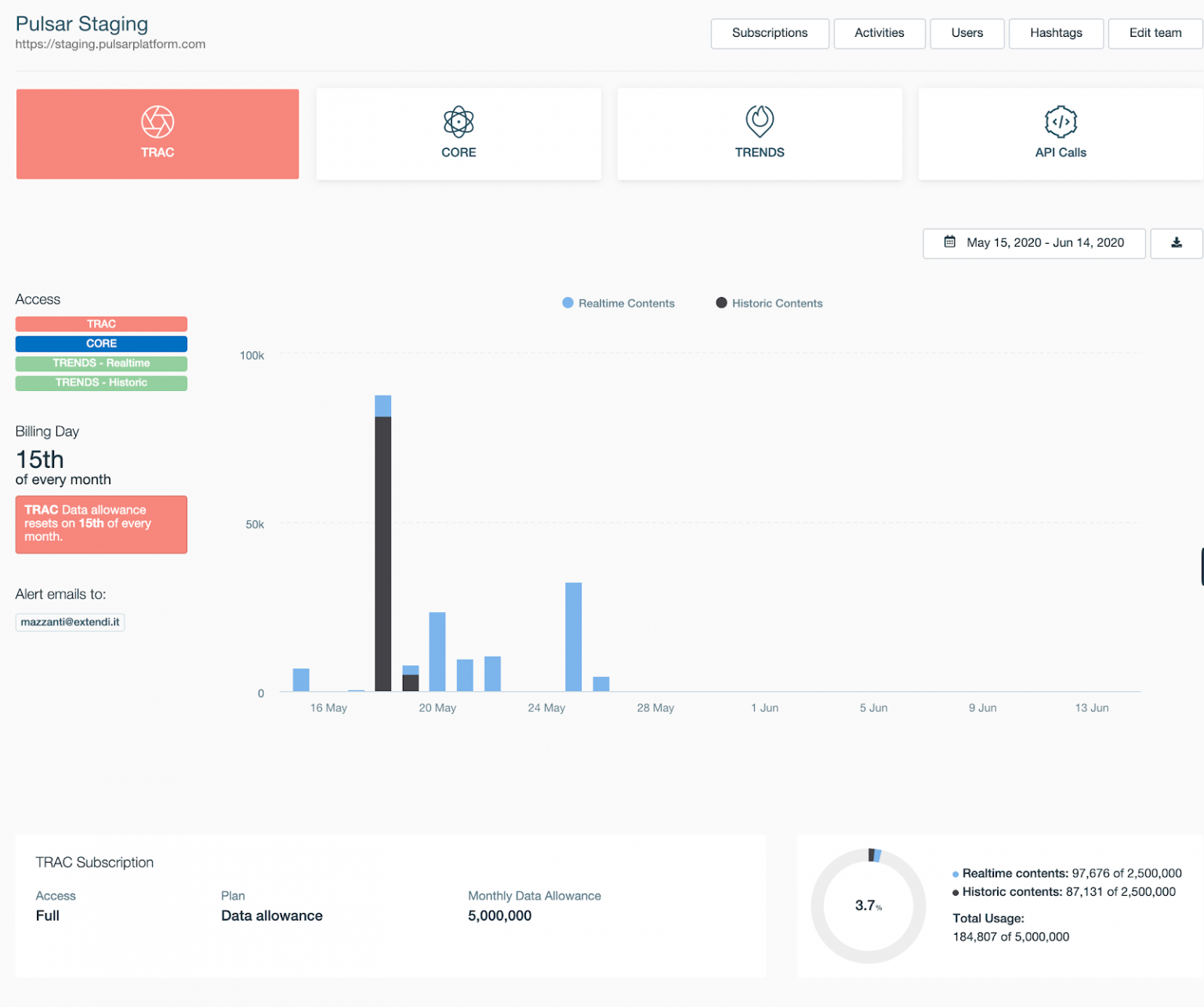Toggle Historic Contents legend series
This screenshot has height=1007, width=1204.
click(769, 303)
